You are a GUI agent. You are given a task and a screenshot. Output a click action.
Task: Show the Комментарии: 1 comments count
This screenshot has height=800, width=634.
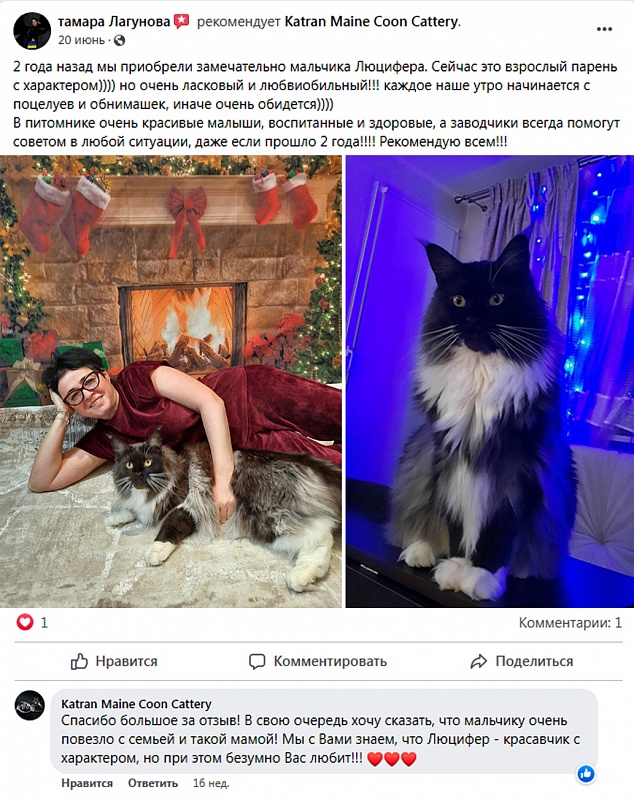(570, 622)
